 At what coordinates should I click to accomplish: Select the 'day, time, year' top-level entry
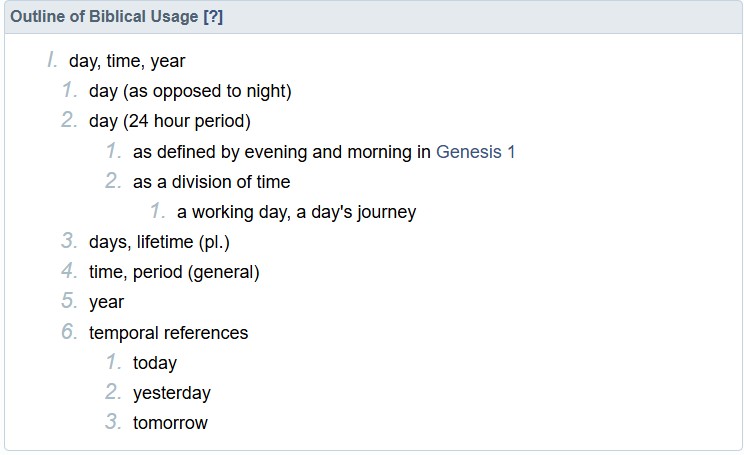(x=127, y=61)
